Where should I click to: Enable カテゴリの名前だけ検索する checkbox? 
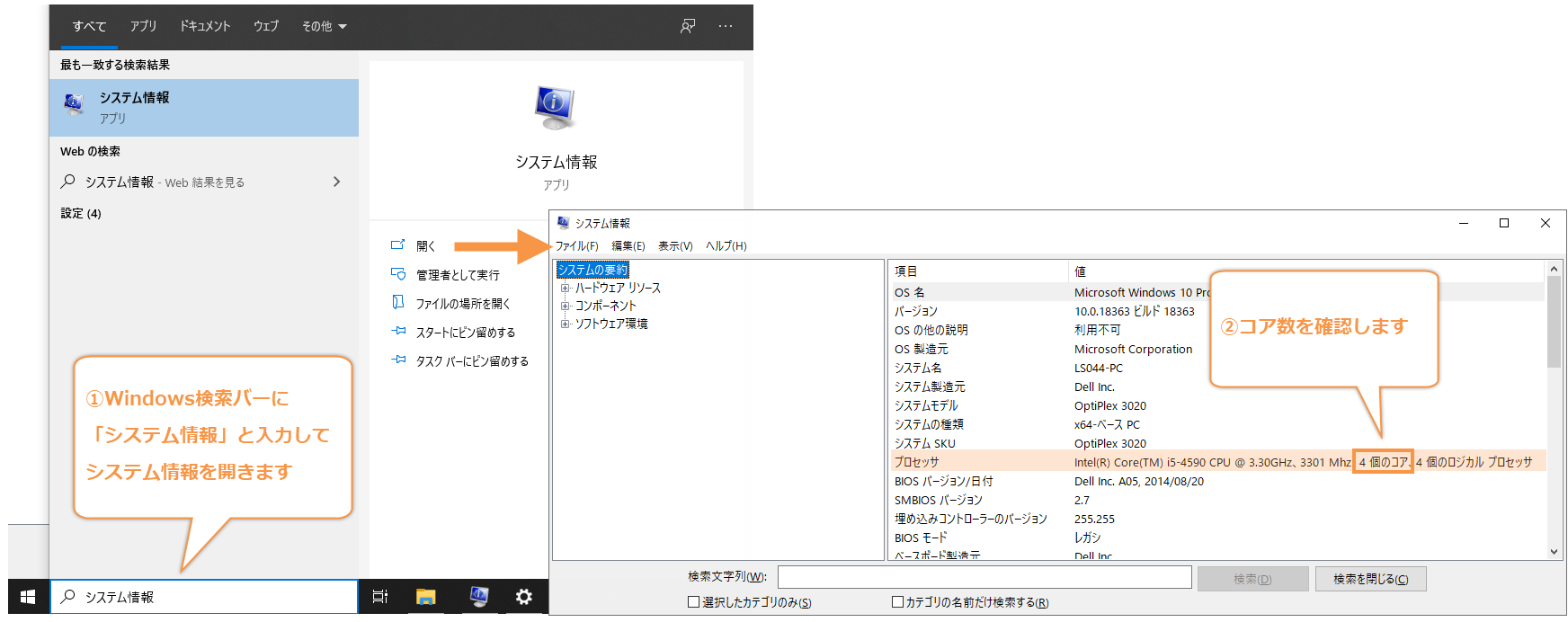897,602
